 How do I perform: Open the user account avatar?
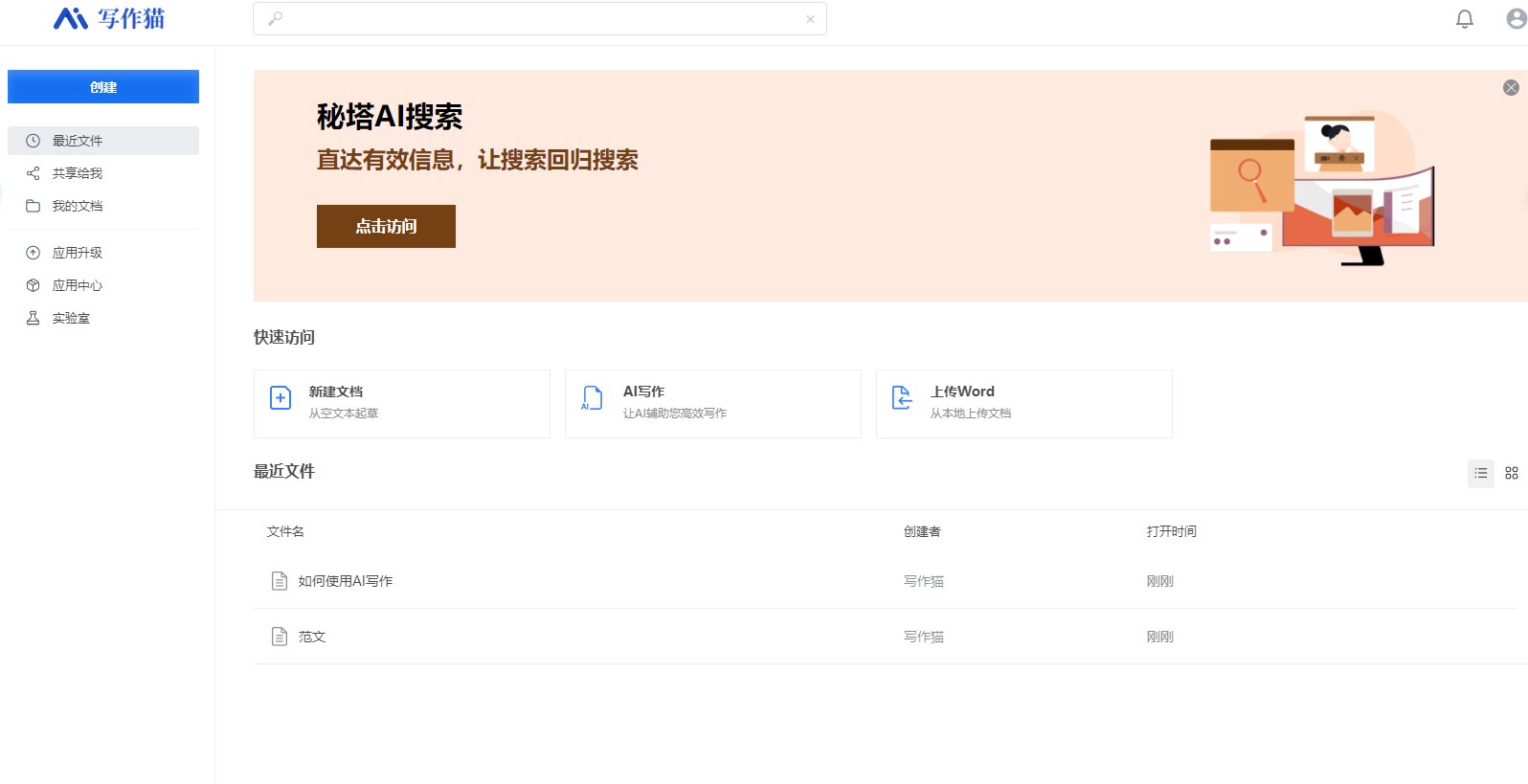pos(1517,18)
